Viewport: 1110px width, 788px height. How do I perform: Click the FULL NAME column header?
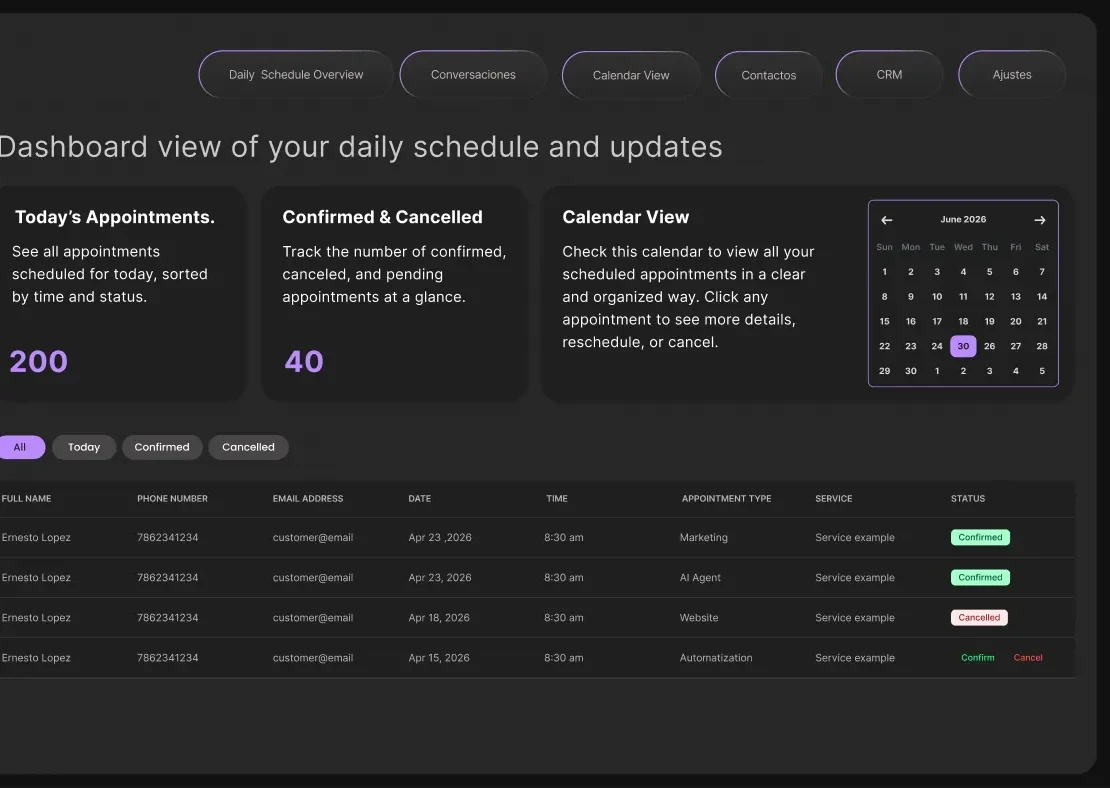[26, 498]
